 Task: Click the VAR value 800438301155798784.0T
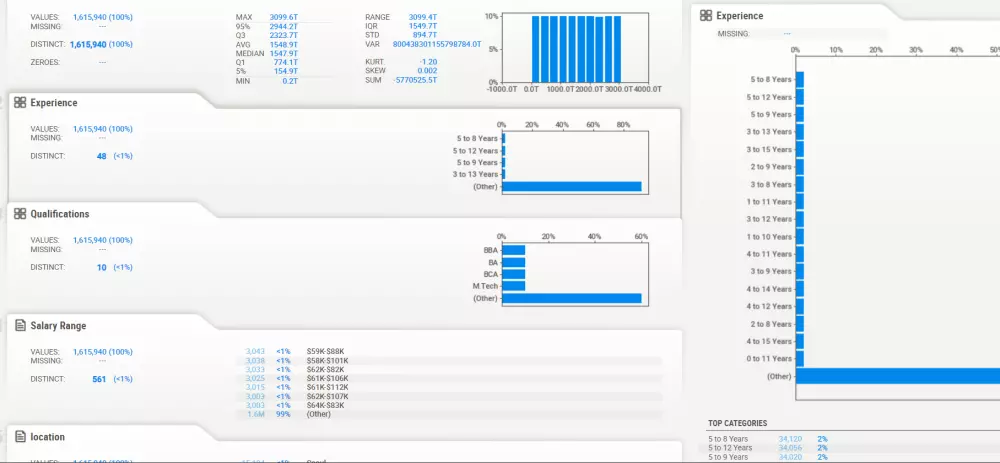pos(437,45)
